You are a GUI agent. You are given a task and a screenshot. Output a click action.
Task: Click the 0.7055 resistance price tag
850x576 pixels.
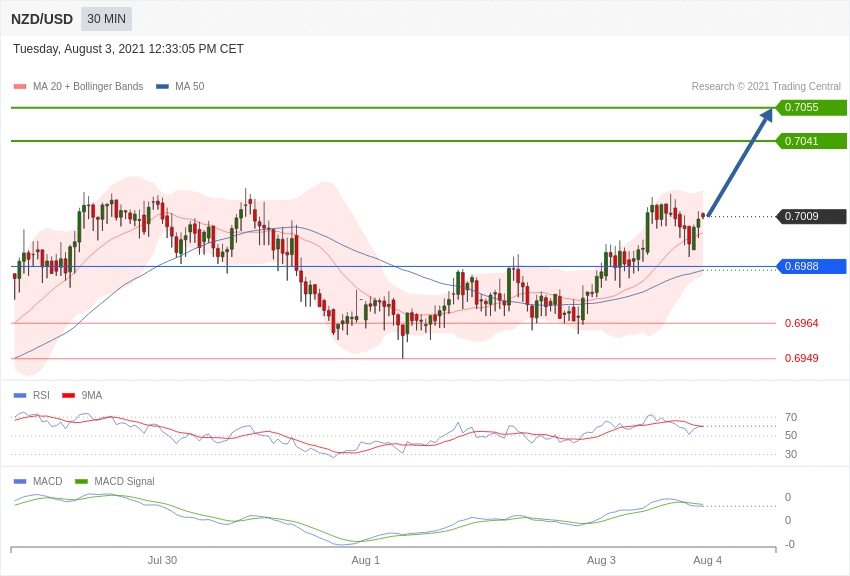pos(812,107)
